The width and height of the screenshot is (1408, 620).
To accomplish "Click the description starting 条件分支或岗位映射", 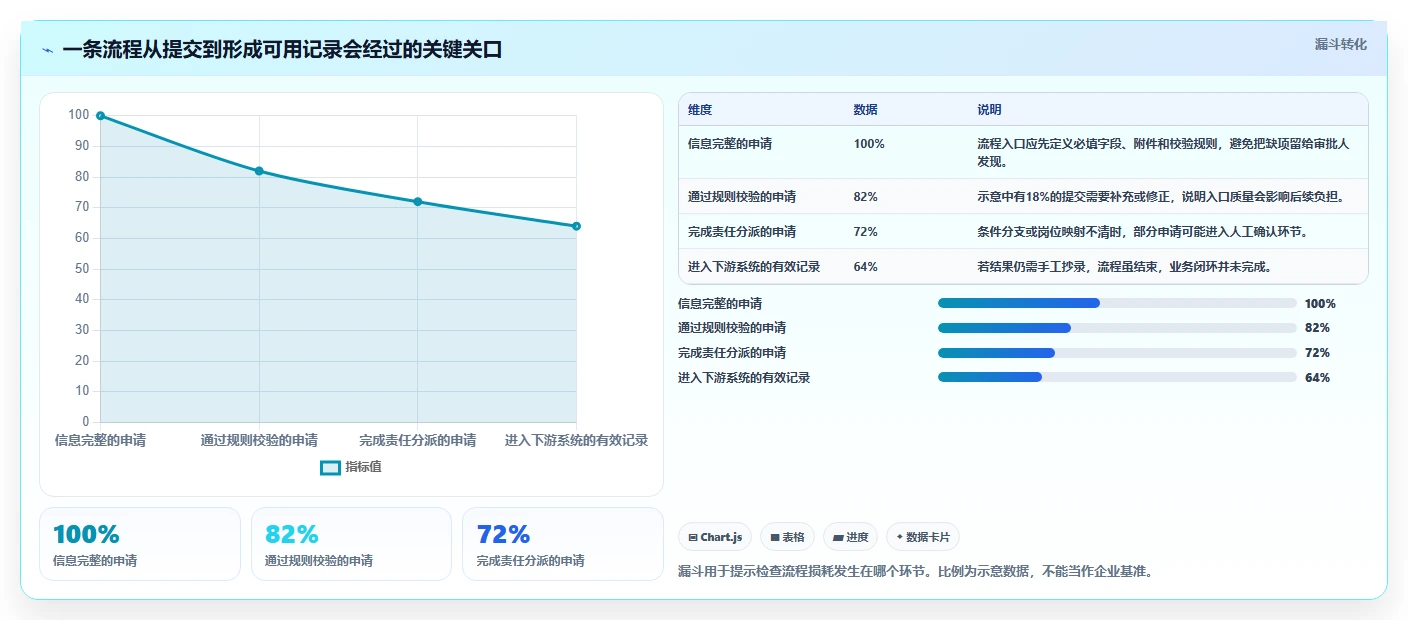I will pos(1143,232).
